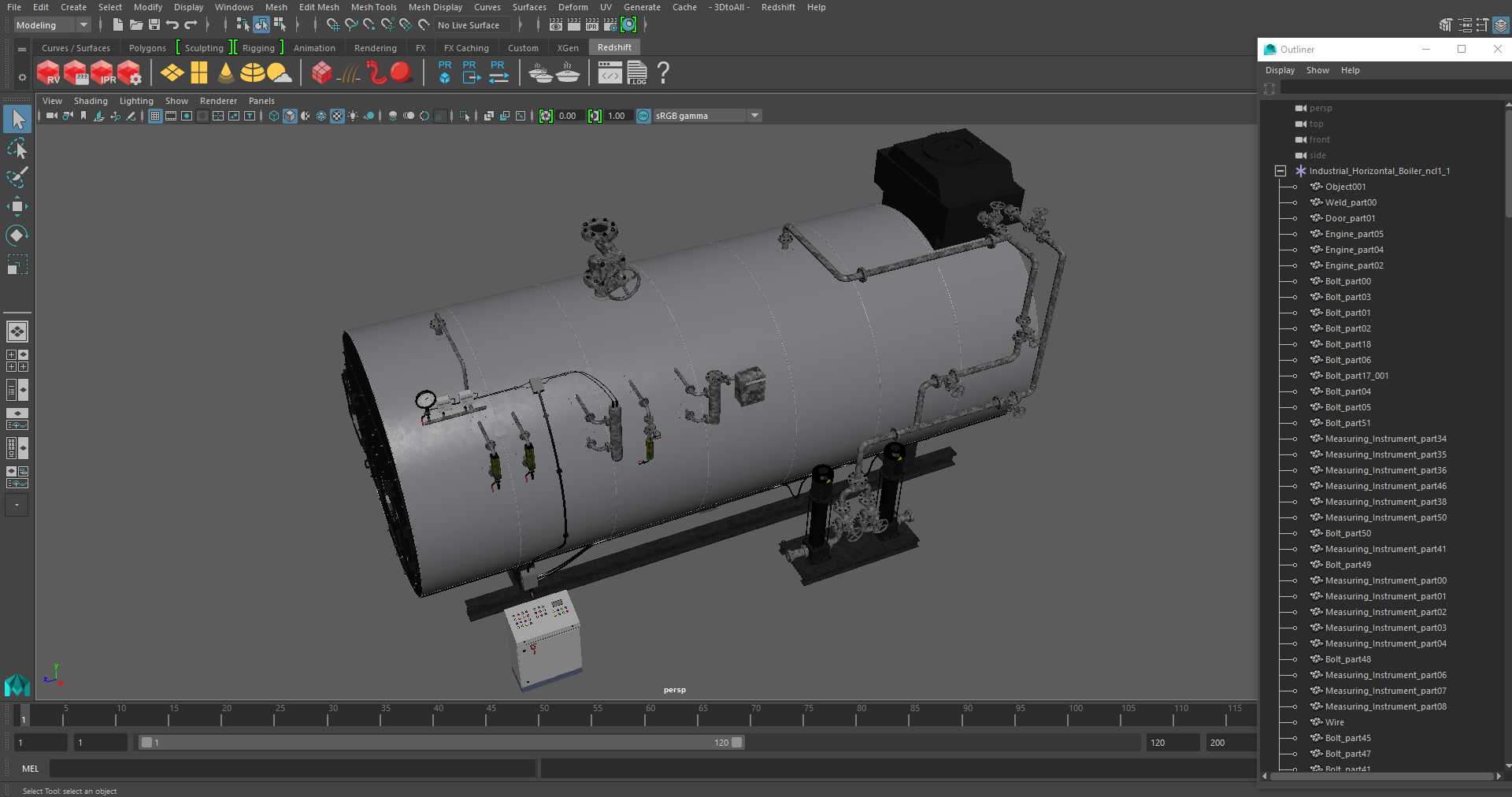This screenshot has height=797, width=1512.
Task: Switch to the Rigging shelf tab
Action: pyautogui.click(x=258, y=48)
